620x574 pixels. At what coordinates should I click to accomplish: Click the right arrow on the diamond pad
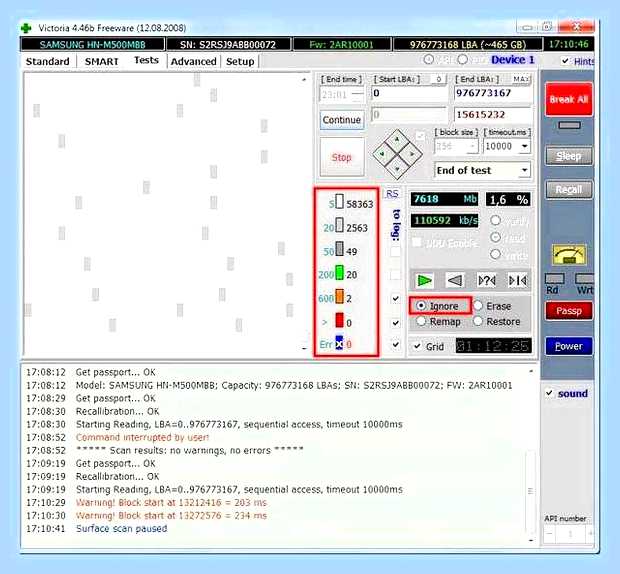tap(412, 154)
